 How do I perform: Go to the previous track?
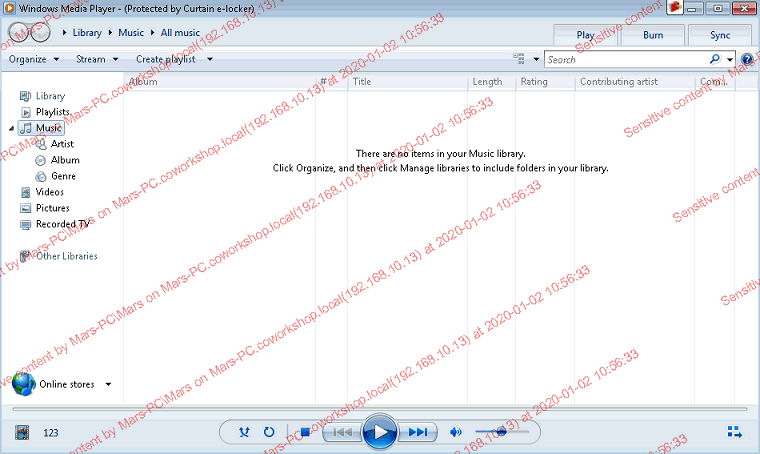tap(341, 432)
